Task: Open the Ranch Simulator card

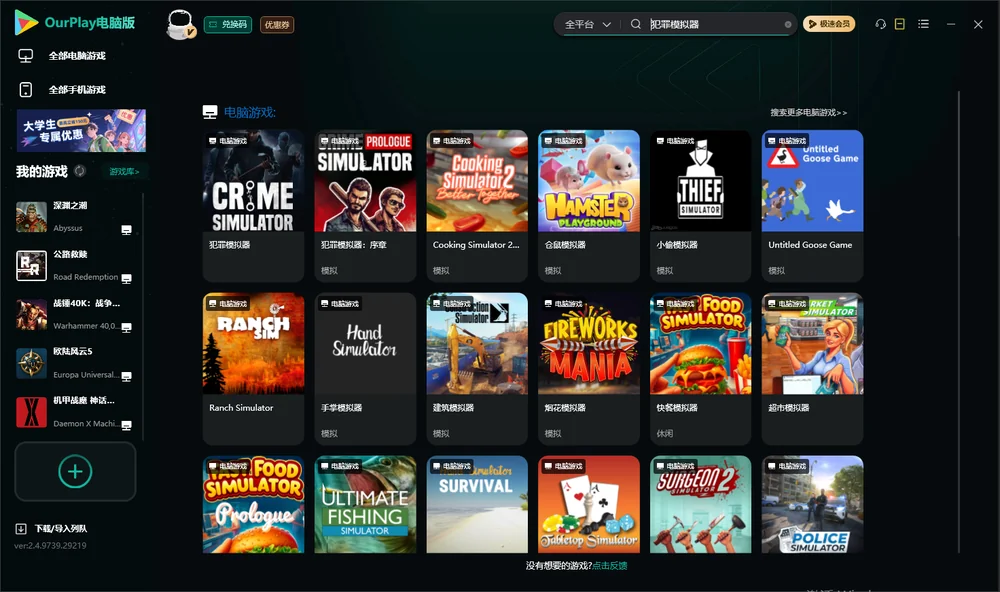Action: point(253,368)
